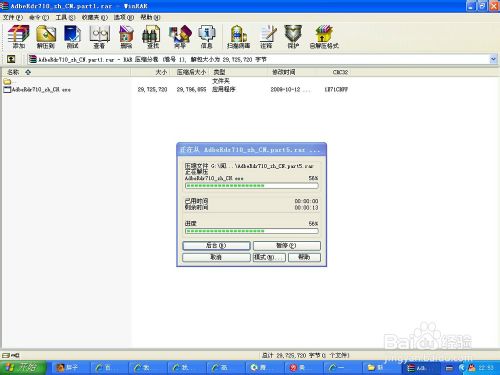Click the Info (信息) toolbar icon

(207, 37)
